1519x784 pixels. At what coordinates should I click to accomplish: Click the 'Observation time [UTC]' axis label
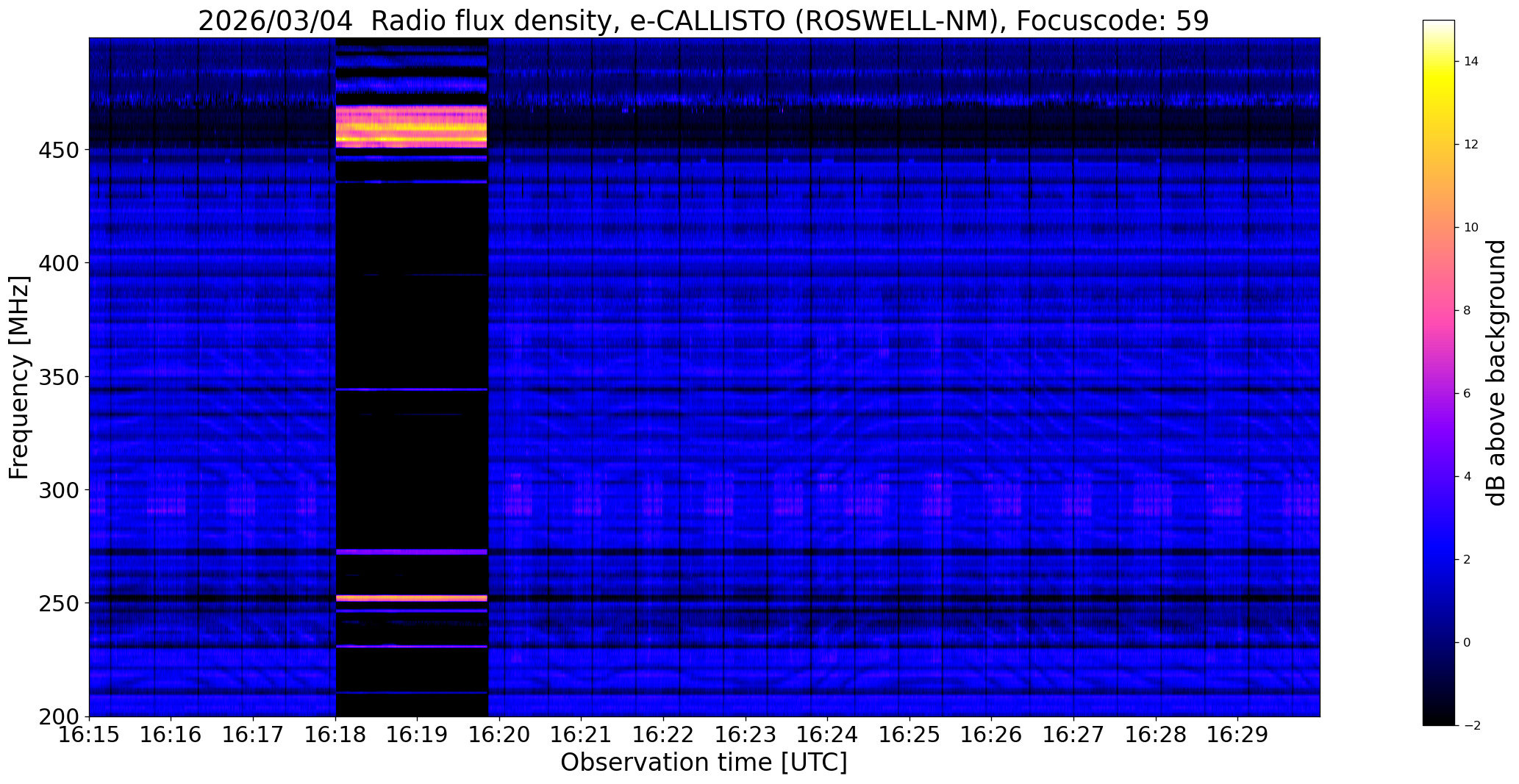click(704, 762)
